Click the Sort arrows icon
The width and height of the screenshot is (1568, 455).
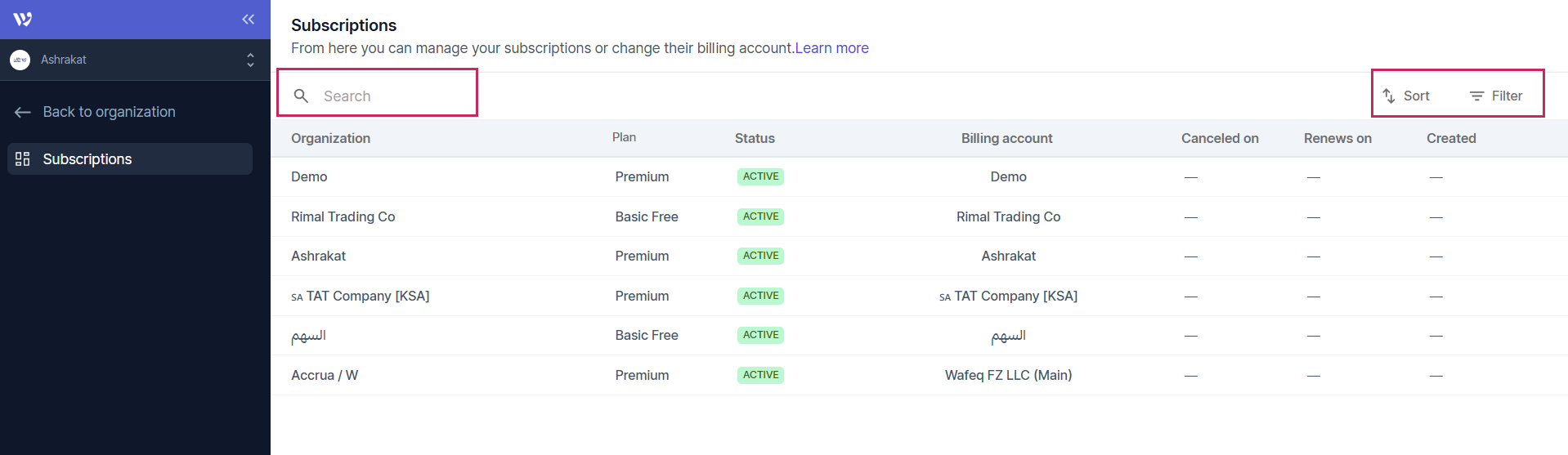pyautogui.click(x=1389, y=96)
